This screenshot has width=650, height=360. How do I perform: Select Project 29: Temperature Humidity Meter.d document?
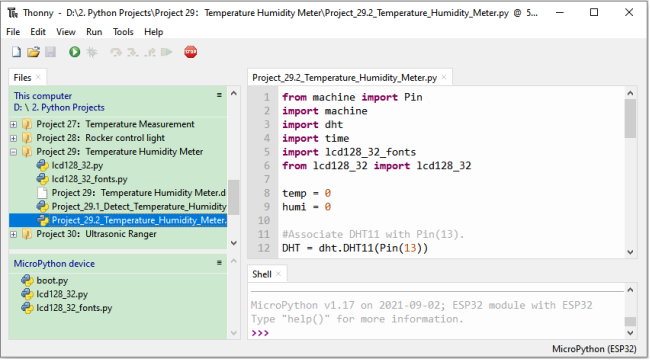pos(138,193)
